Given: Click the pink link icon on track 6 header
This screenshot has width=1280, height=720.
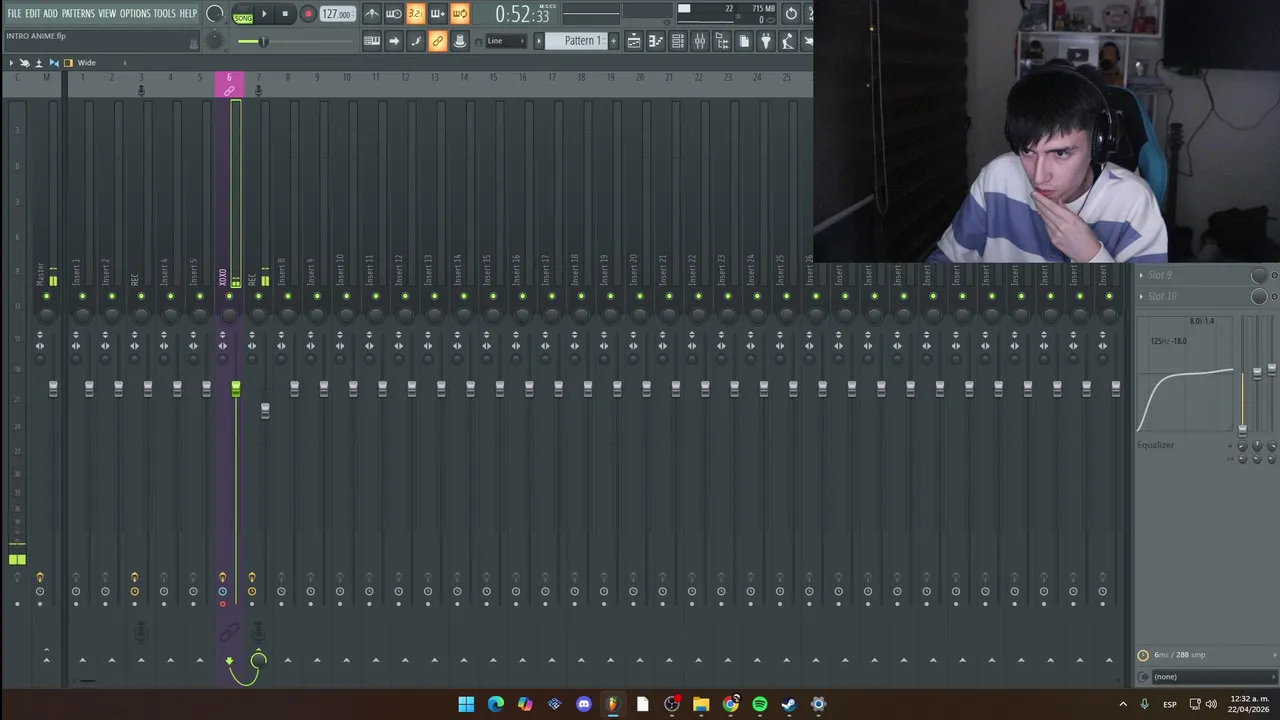Looking at the screenshot, I should 229,91.
